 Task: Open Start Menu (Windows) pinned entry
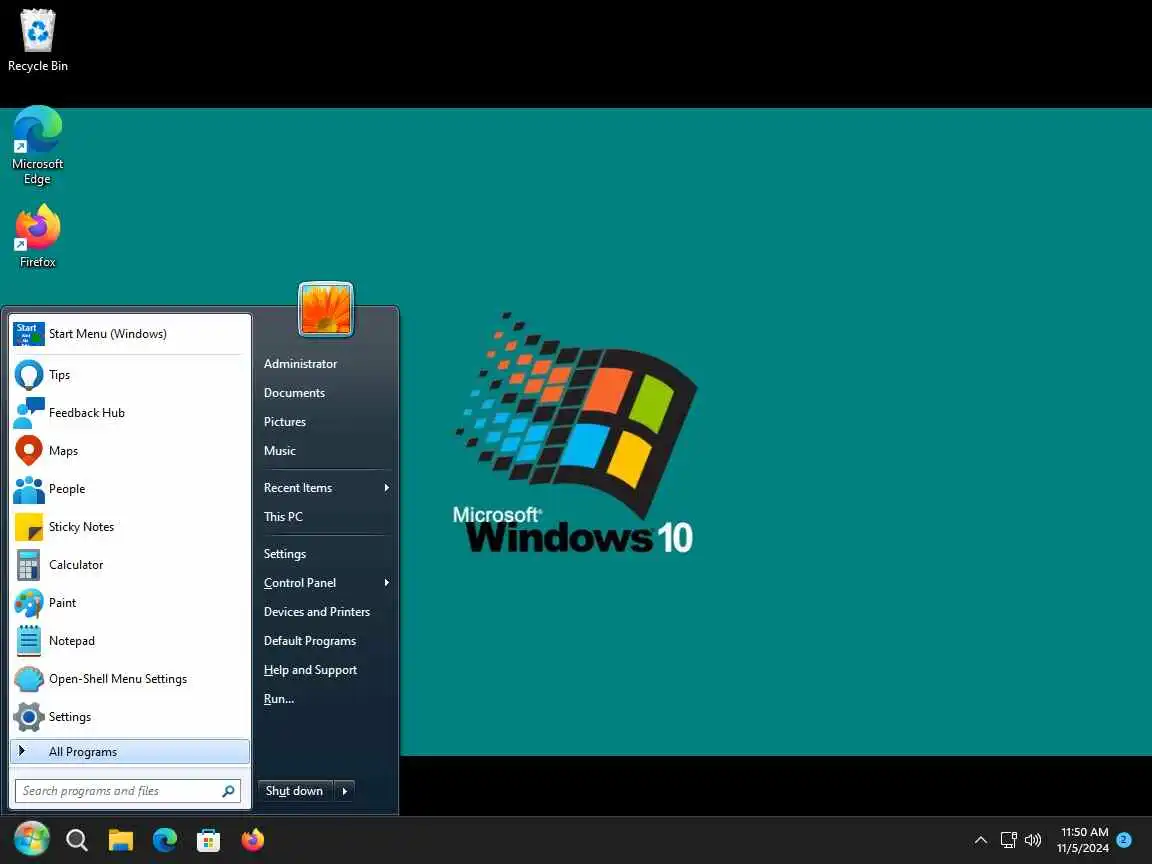pos(130,334)
